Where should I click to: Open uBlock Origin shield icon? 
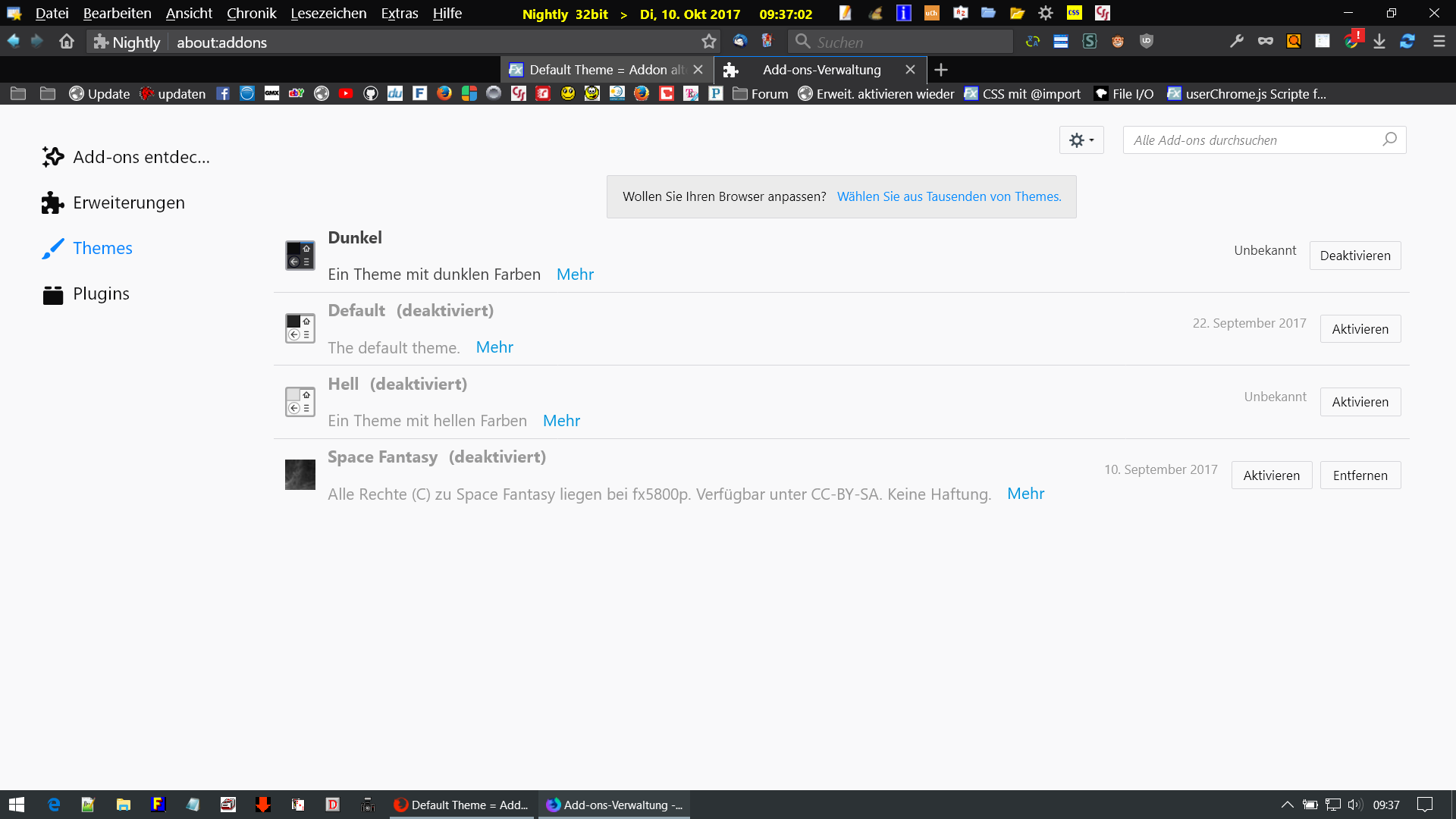pos(1147,42)
